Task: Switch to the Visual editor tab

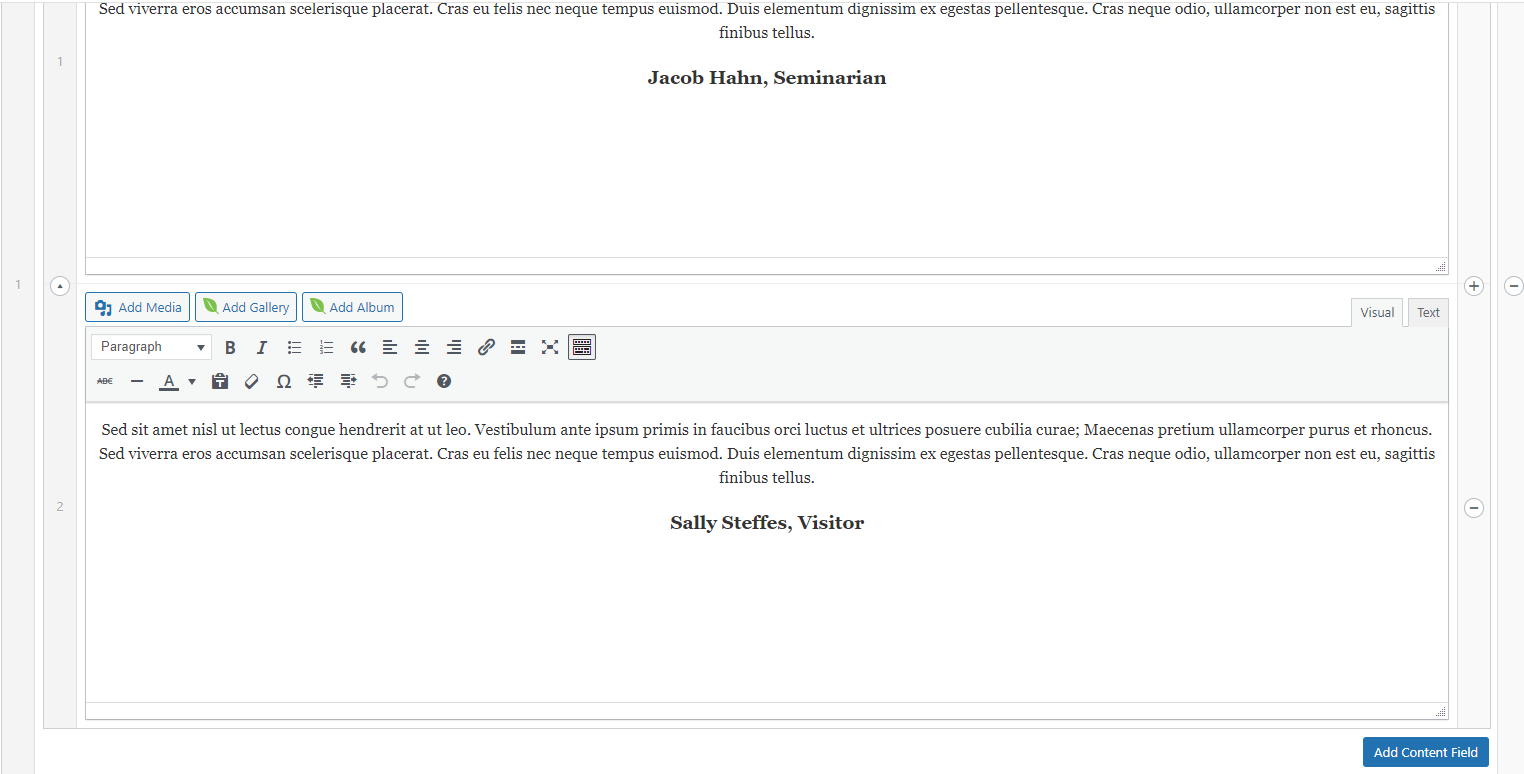Action: click(x=1376, y=312)
